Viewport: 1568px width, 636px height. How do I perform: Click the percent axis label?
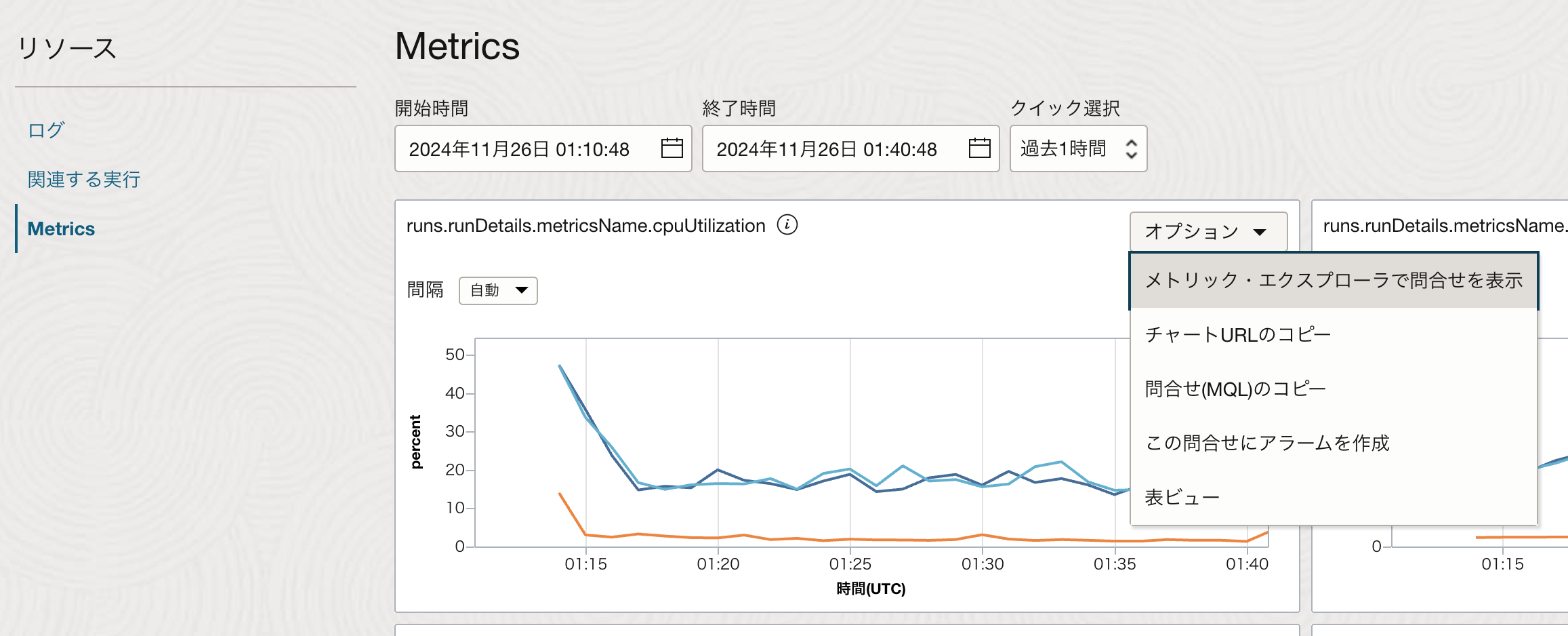pyautogui.click(x=415, y=442)
